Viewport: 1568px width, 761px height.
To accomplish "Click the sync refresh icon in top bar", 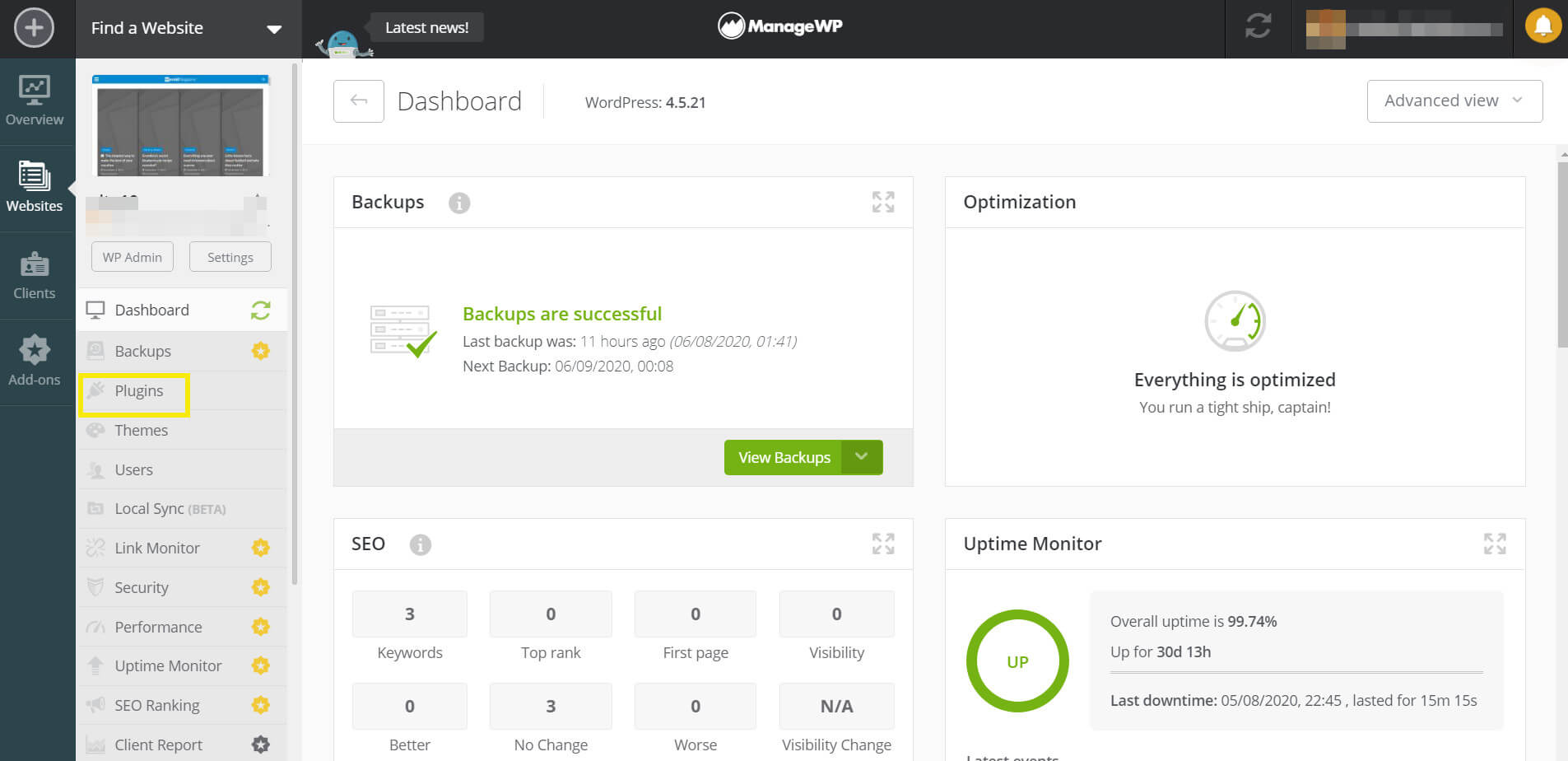I will pos(1258,27).
